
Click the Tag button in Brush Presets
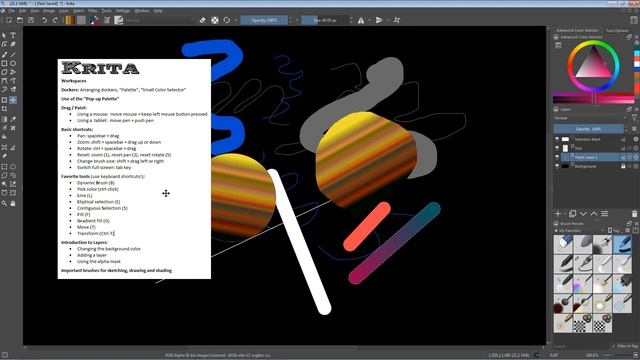coord(614,231)
